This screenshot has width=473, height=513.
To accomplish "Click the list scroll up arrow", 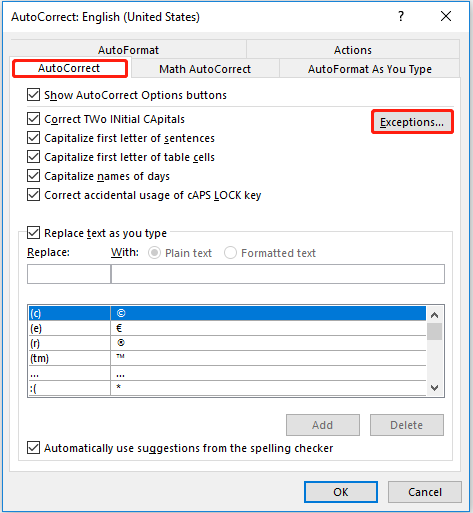I will 434,315.
